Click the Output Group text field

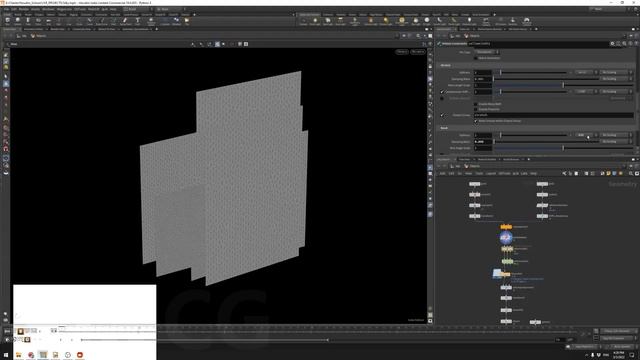(554, 115)
